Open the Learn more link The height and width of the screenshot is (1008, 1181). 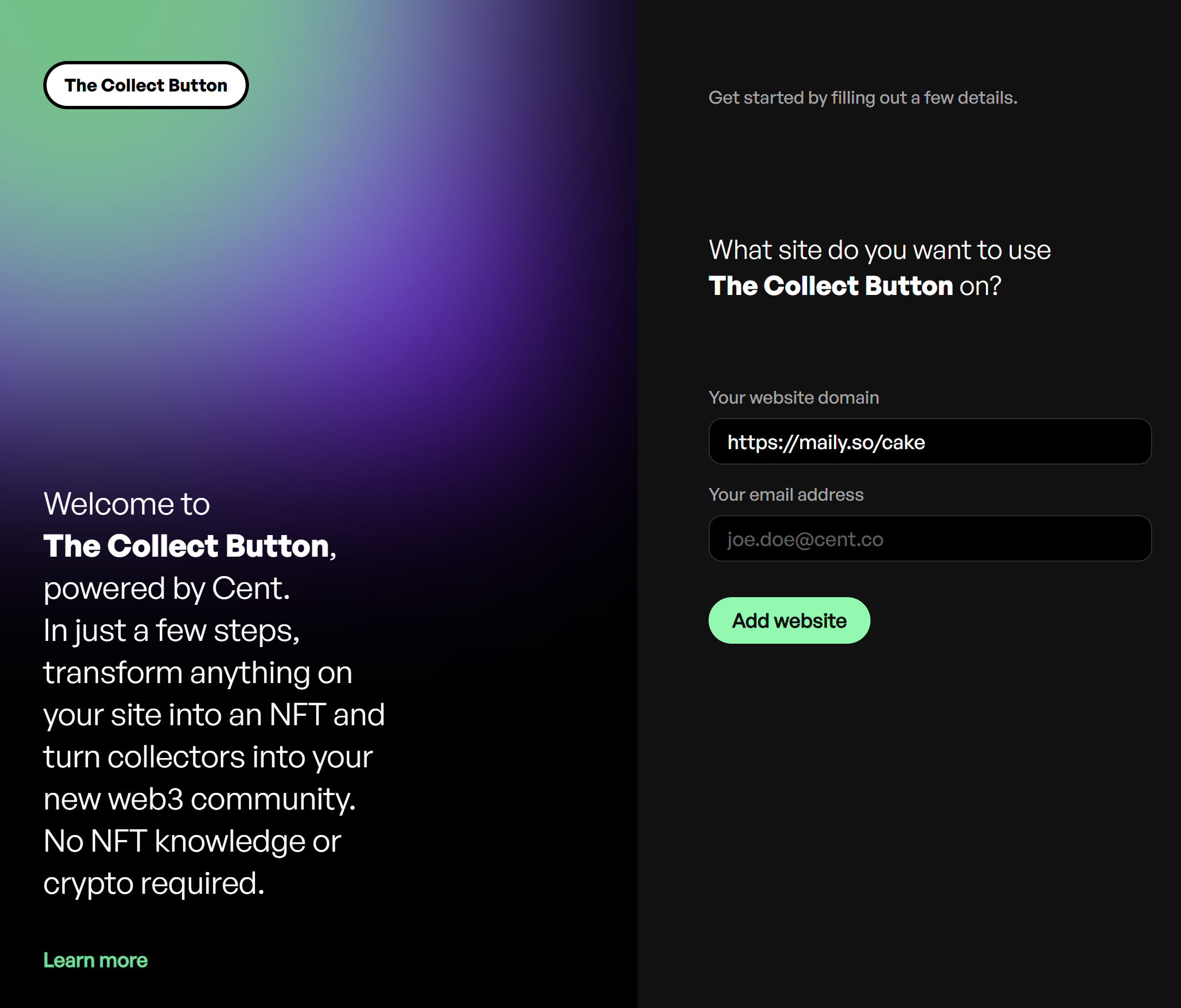pos(95,960)
